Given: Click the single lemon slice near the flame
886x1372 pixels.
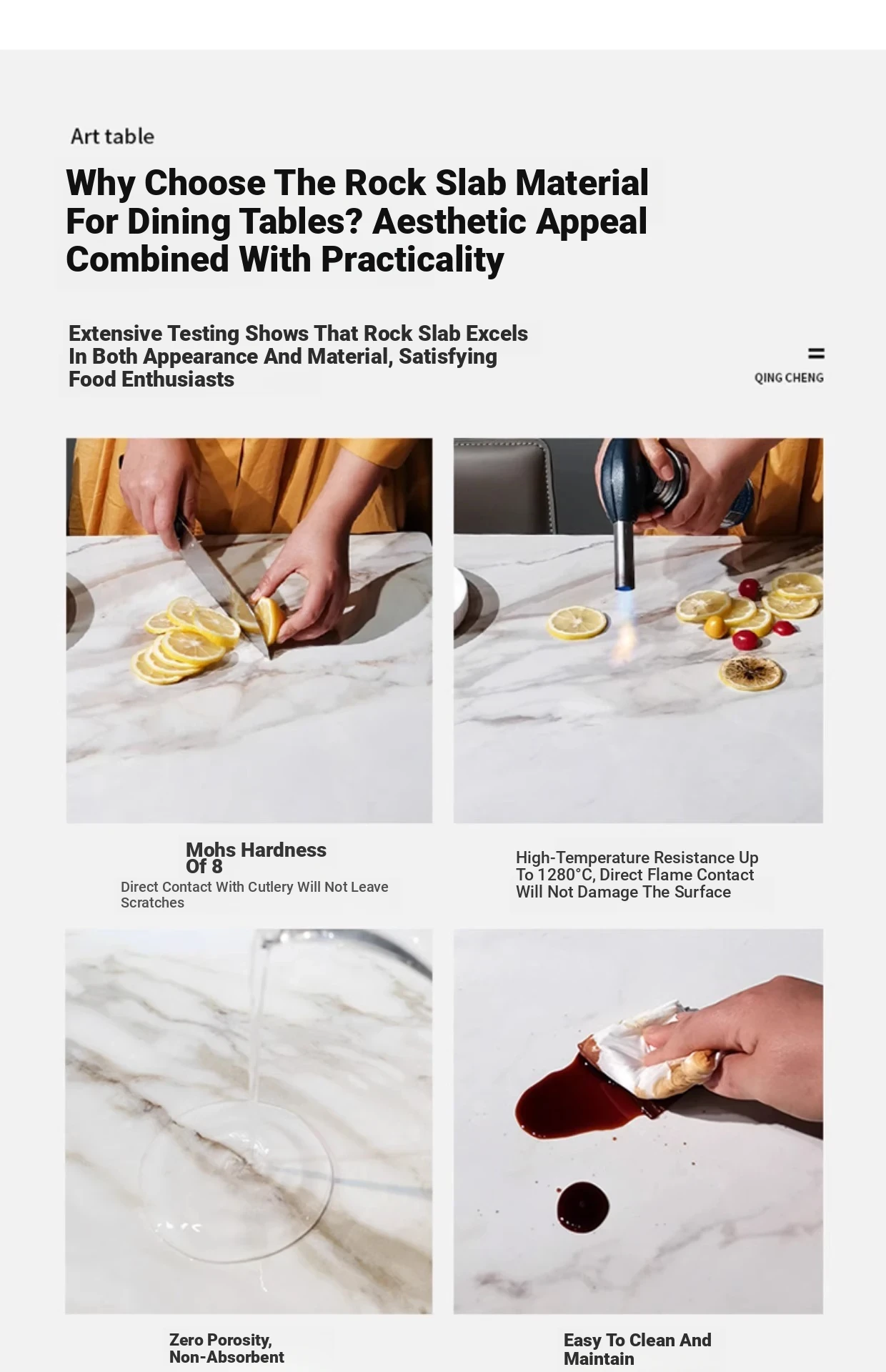Looking at the screenshot, I should 577,622.
